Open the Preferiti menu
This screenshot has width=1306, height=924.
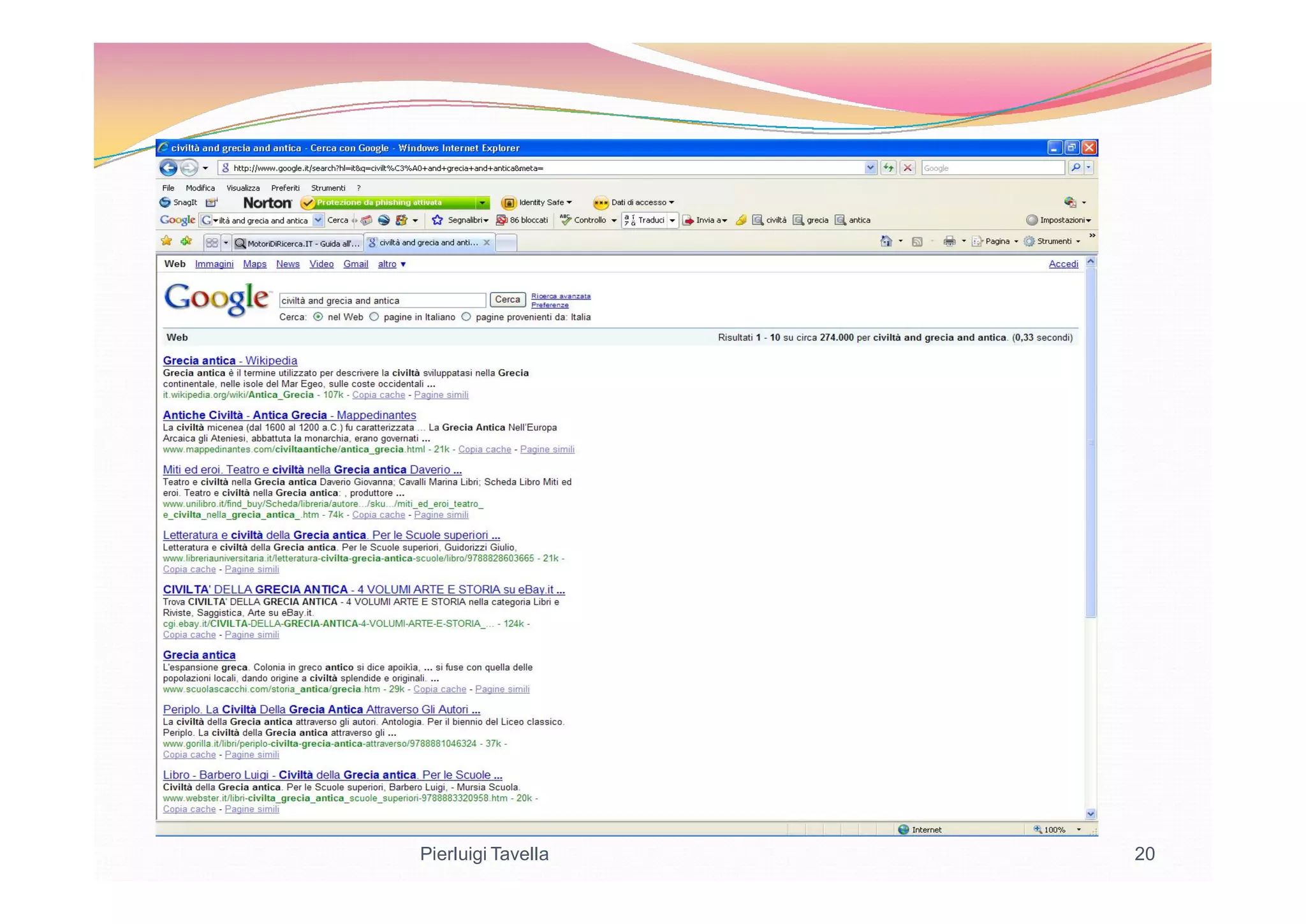[x=285, y=188]
